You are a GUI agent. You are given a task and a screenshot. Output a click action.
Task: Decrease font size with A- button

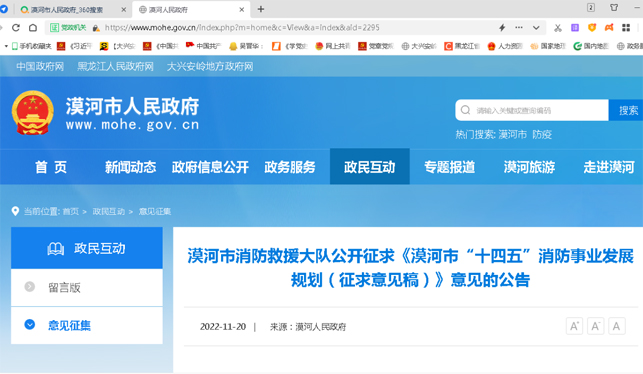pos(595,326)
